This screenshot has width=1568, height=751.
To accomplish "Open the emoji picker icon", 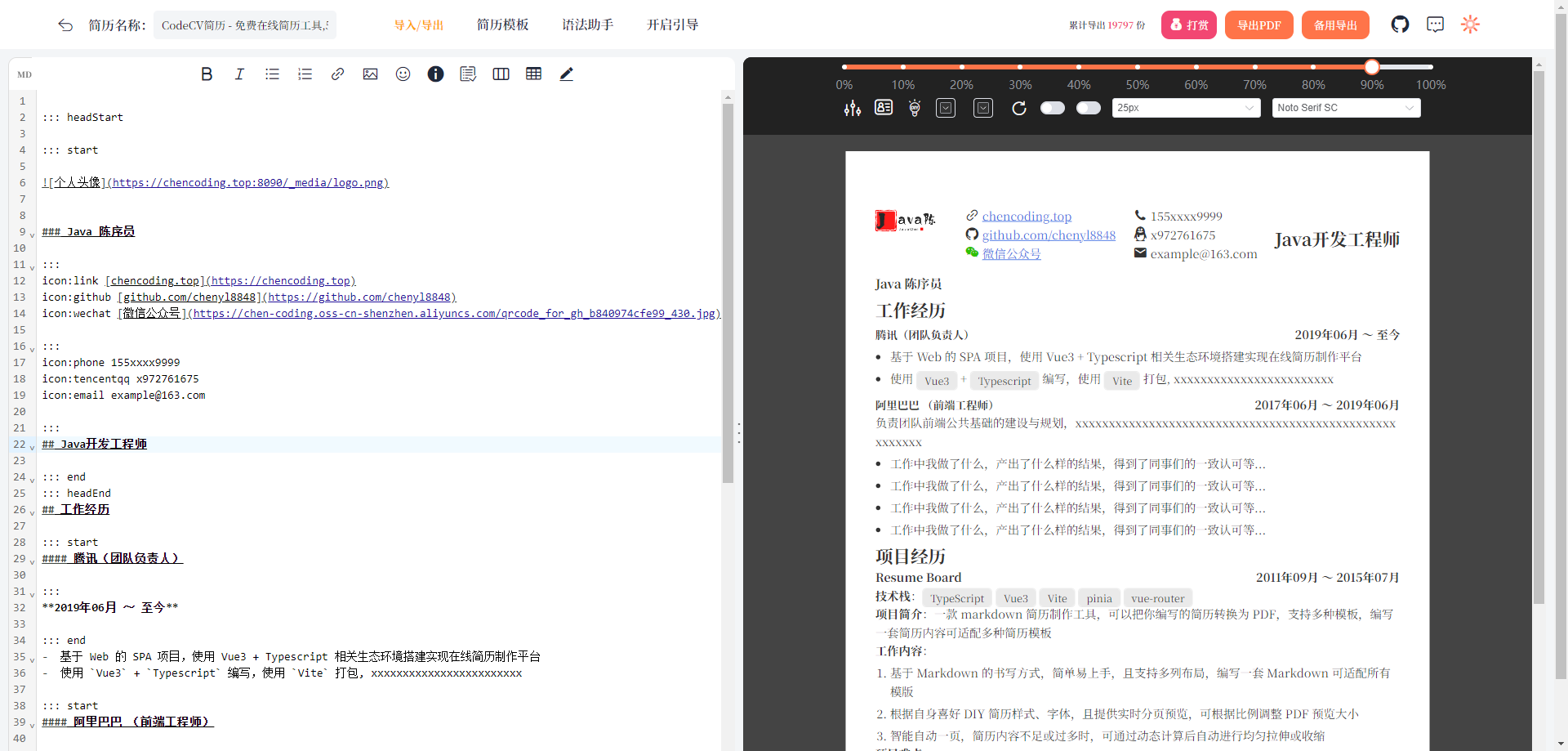I will (403, 74).
